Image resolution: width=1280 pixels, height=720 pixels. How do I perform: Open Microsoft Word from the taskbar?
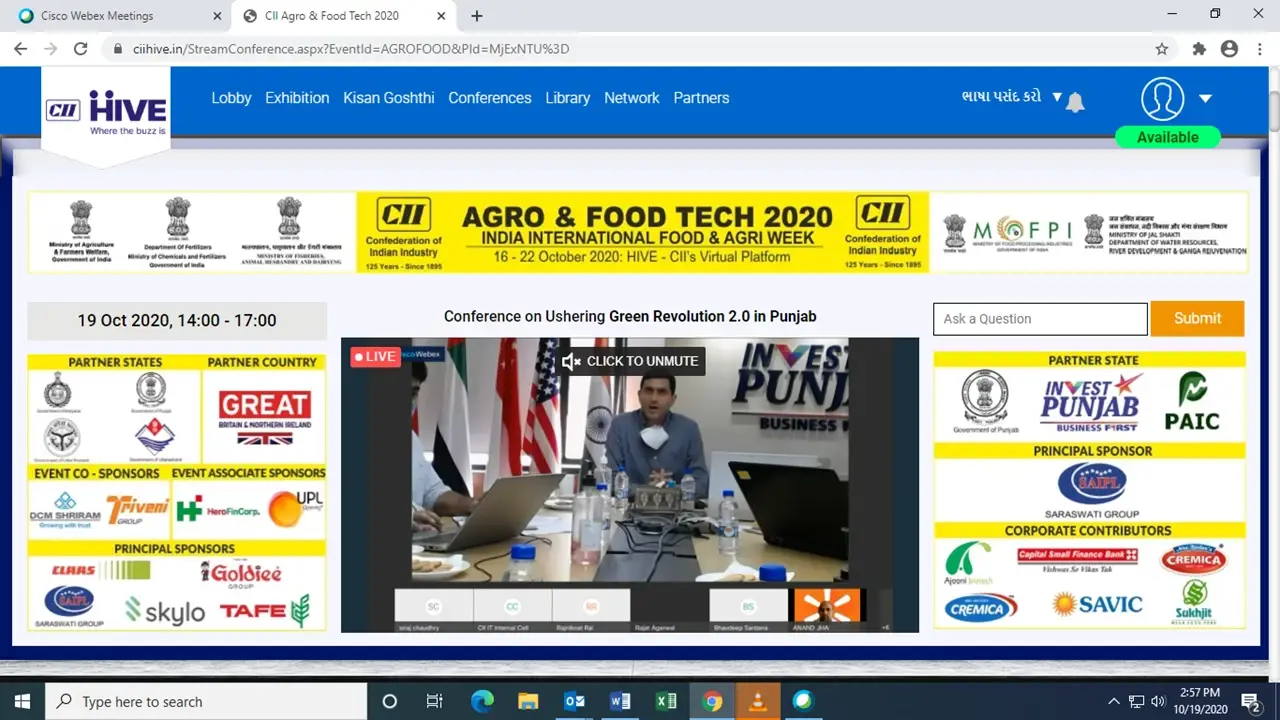(620, 701)
